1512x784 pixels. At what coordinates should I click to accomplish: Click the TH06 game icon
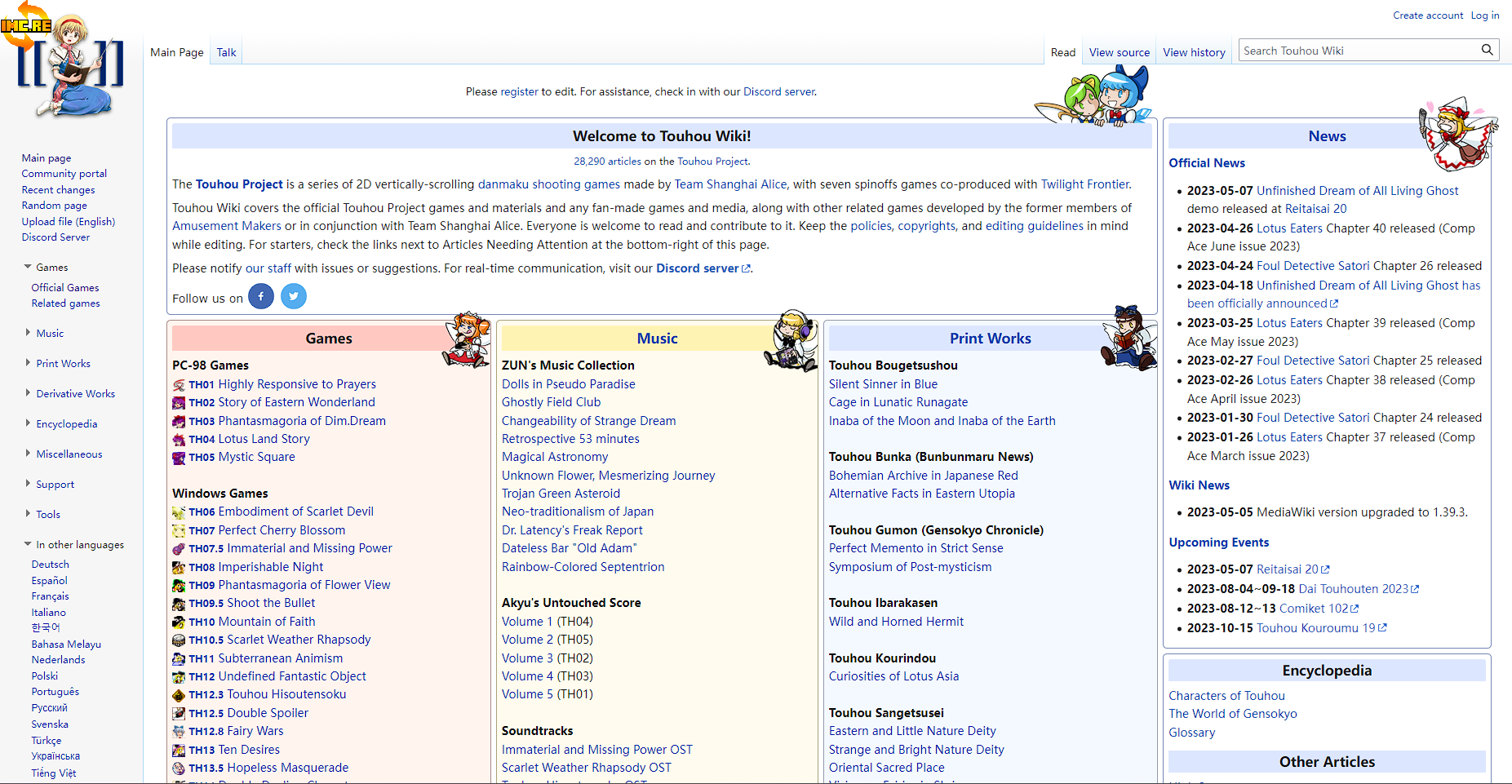[x=179, y=512]
